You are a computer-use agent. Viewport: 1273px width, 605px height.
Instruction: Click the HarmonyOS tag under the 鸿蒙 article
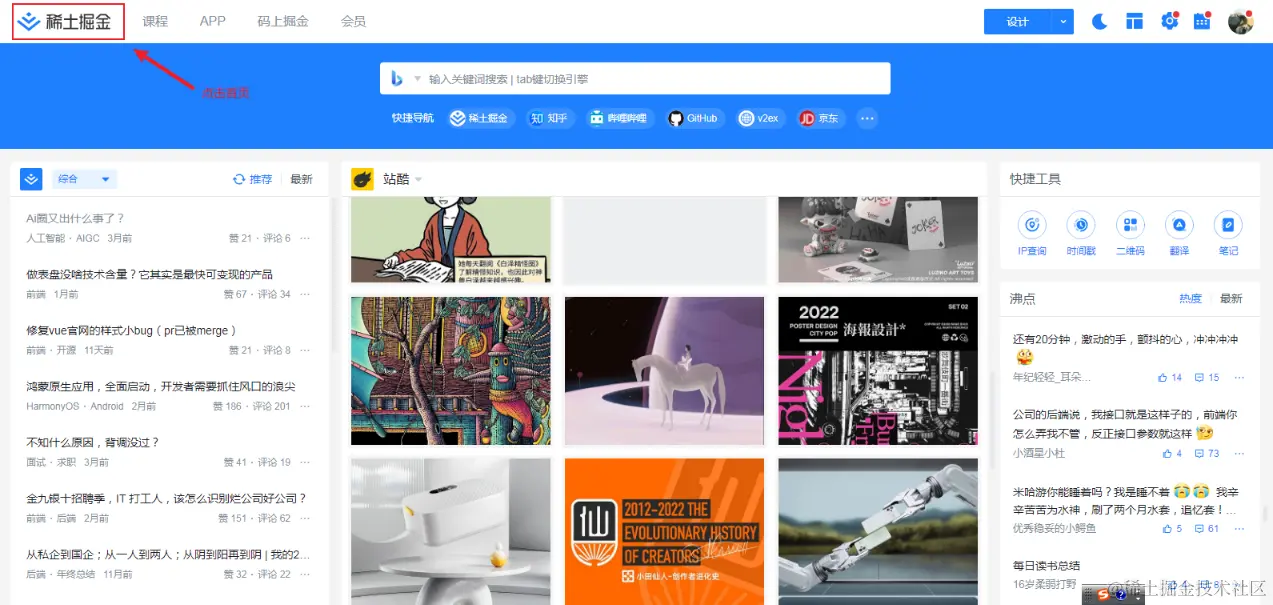53,406
